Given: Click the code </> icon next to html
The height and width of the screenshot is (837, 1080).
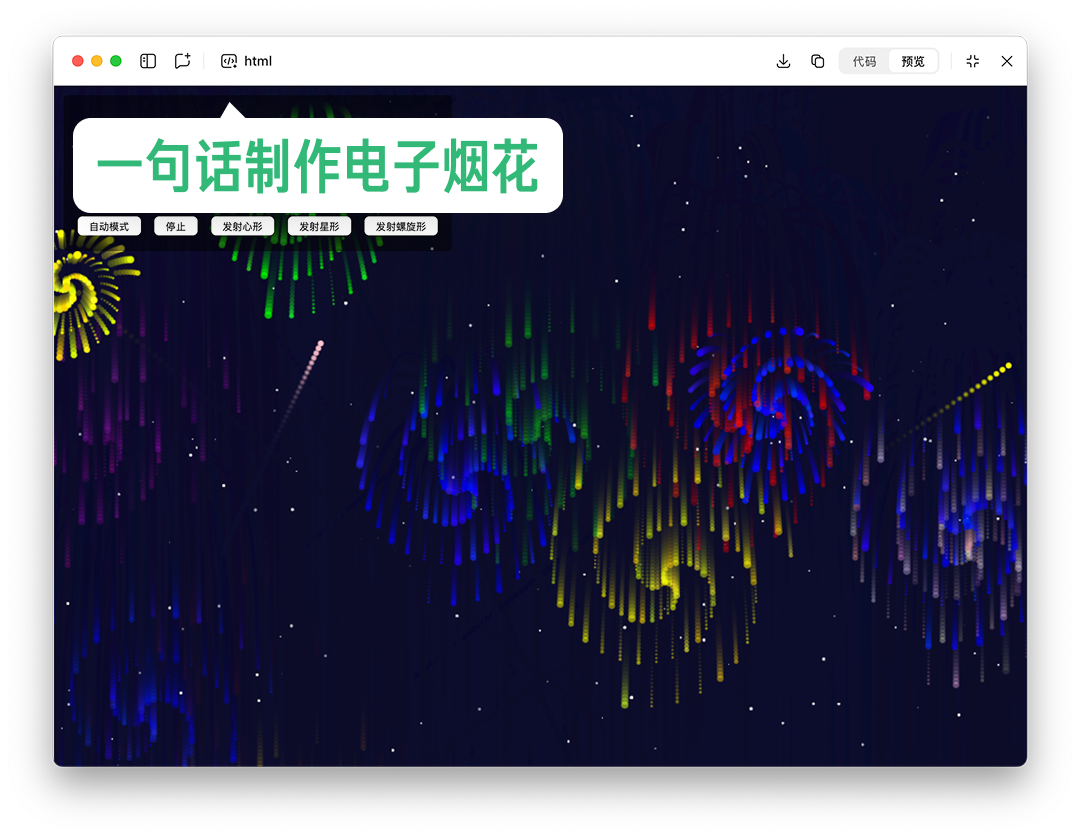Looking at the screenshot, I should coord(228,61).
